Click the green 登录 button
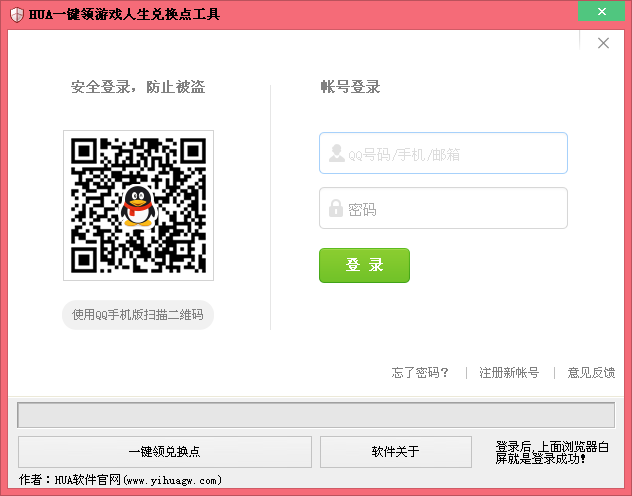 click(364, 265)
